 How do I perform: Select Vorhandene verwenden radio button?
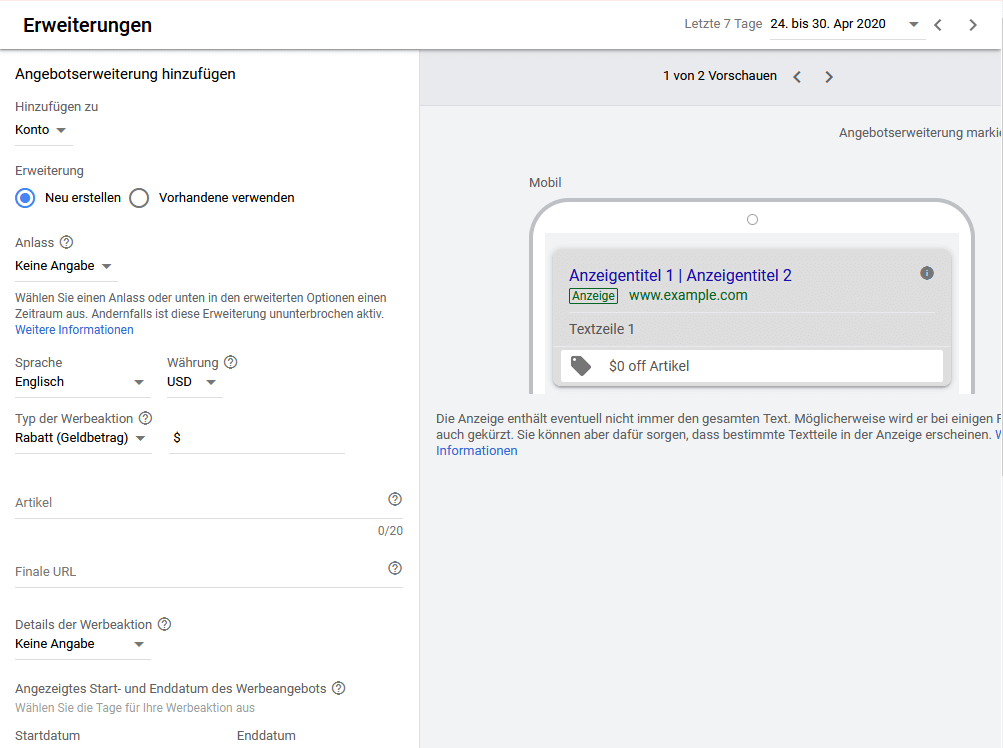(x=139, y=198)
